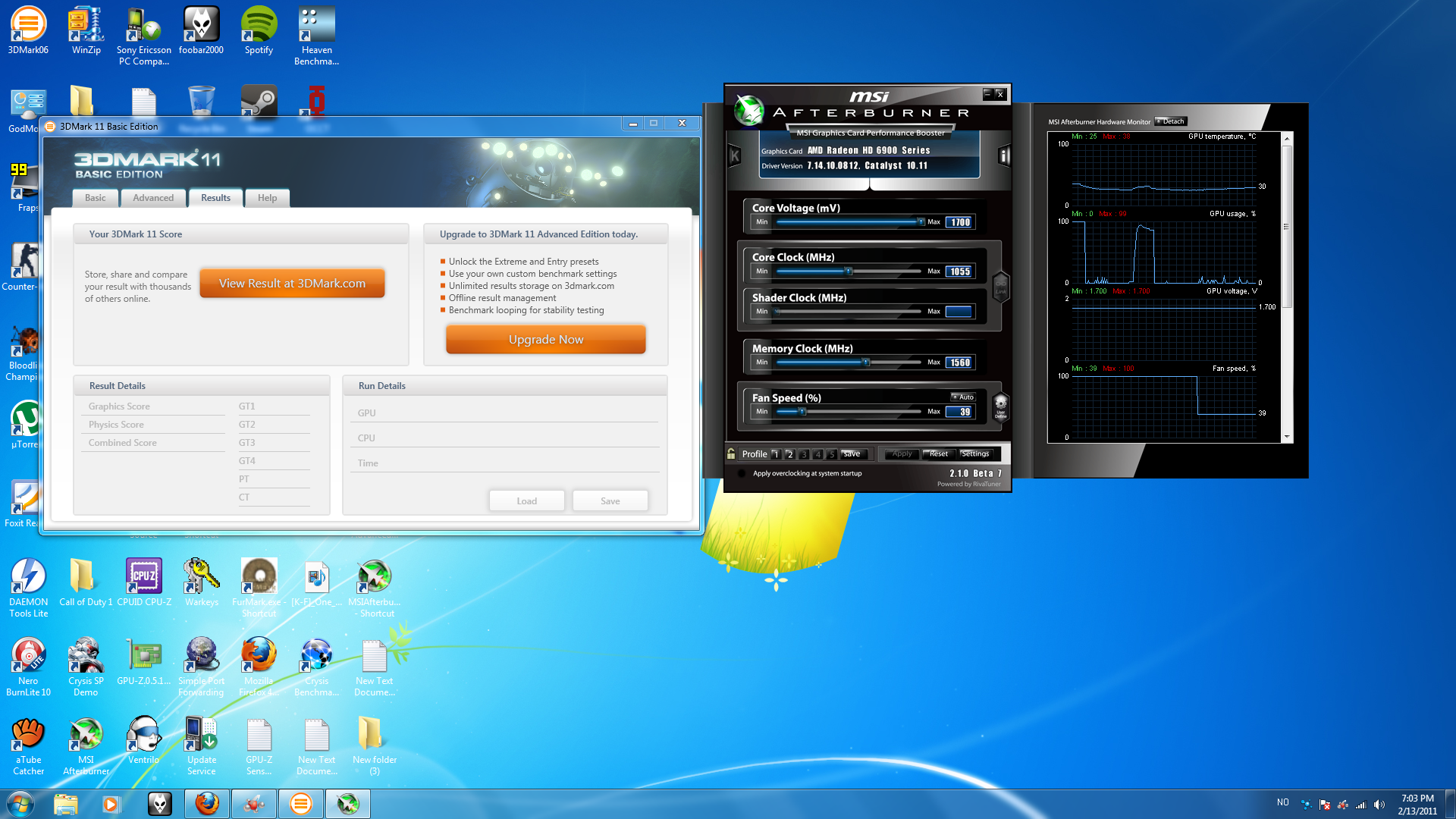Image resolution: width=1456 pixels, height=819 pixels.
Task: Select the Results tab in 3DMark 11
Action: pos(215,198)
